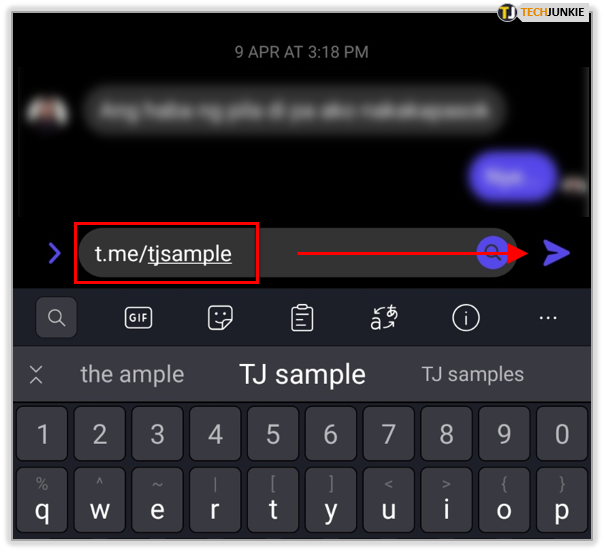This screenshot has width=604, height=552.
Task: Tap the letter p key
Action: point(562,500)
